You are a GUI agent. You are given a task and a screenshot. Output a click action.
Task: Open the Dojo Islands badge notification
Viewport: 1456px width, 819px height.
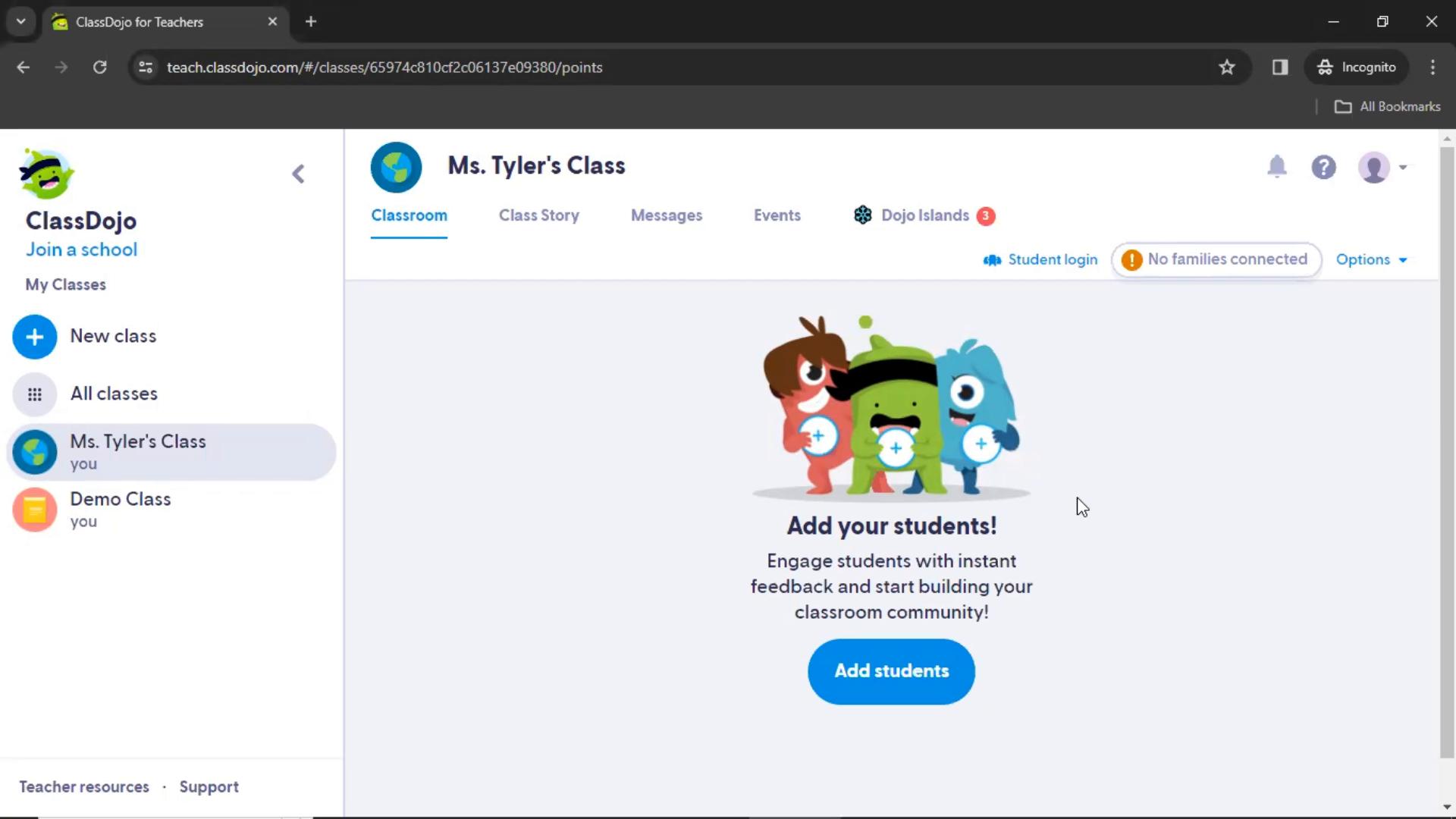(x=986, y=215)
